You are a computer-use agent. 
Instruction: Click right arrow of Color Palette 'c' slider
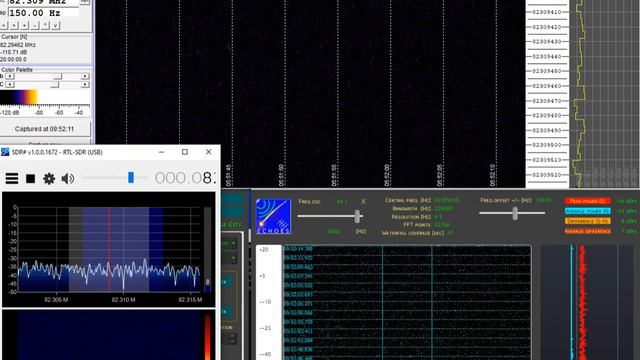coord(85,84)
